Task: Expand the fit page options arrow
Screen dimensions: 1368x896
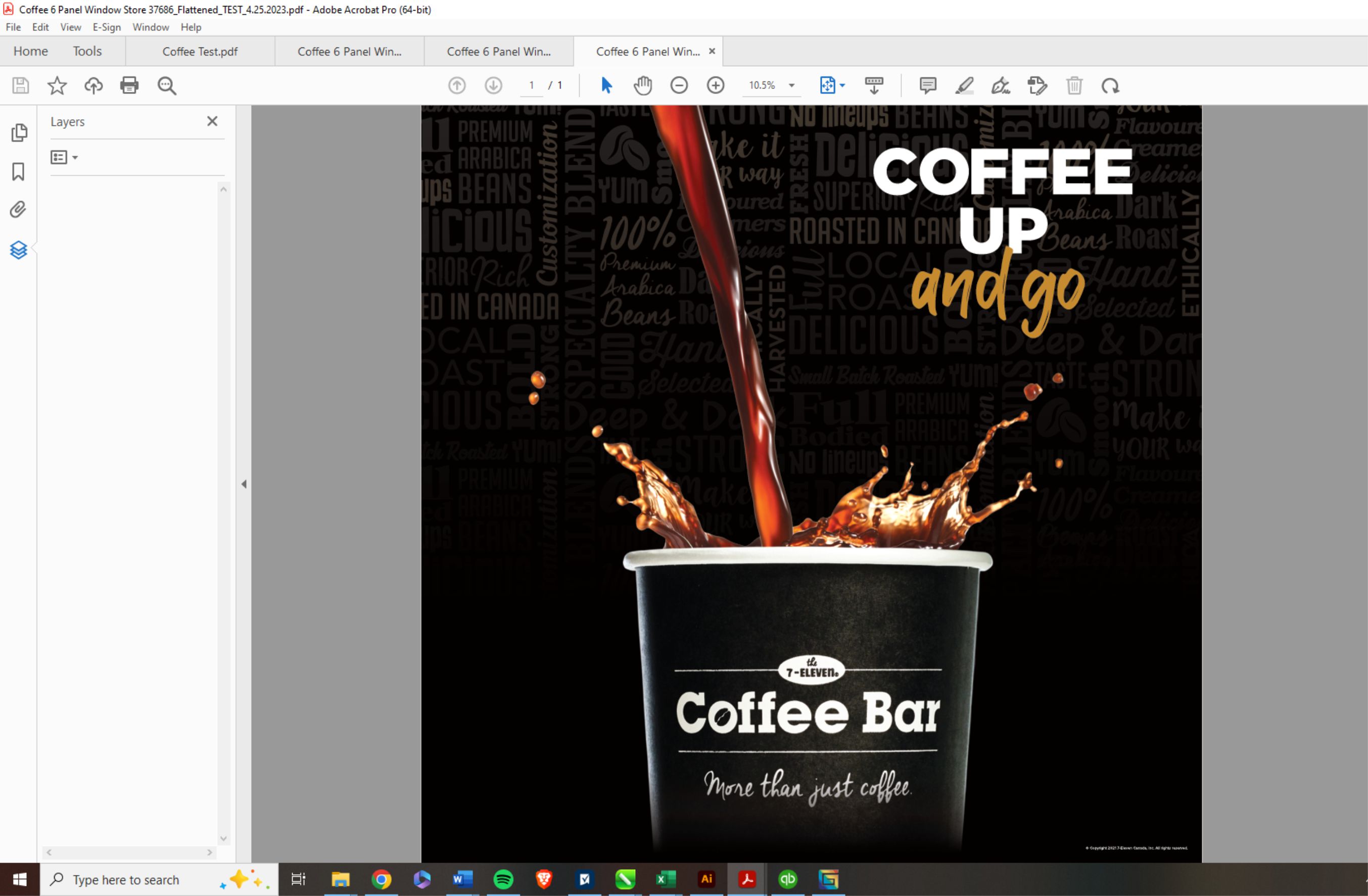Action: [842, 85]
